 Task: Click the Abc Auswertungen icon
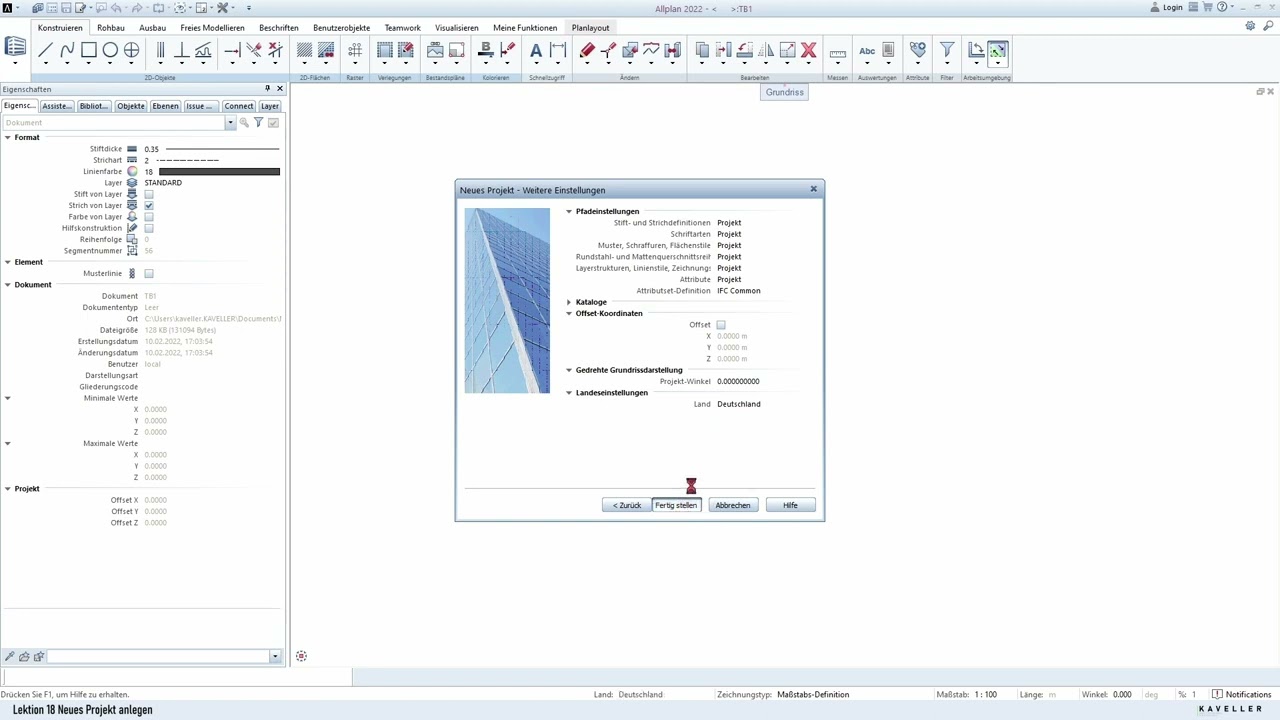867,50
